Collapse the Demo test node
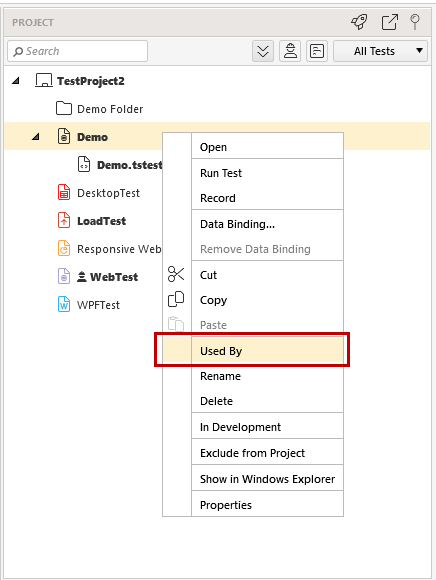This screenshot has width=436, height=580. [x=36, y=137]
